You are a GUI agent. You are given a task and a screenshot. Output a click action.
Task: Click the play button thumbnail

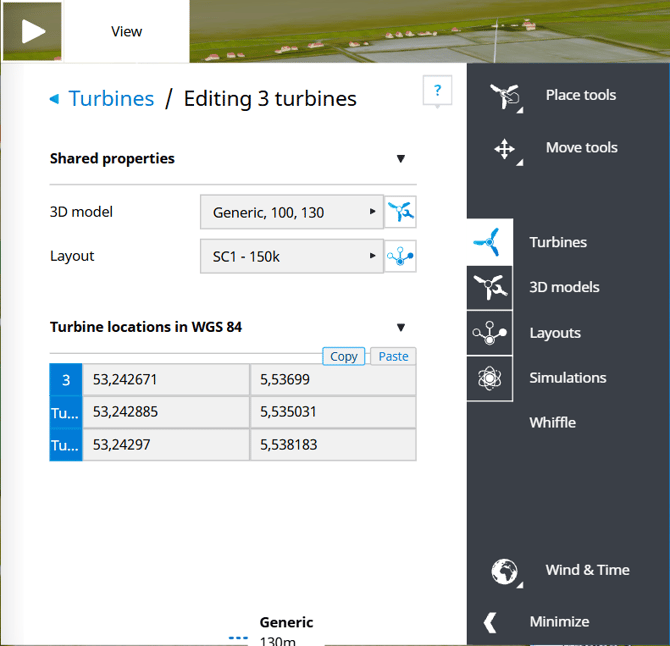(32, 31)
